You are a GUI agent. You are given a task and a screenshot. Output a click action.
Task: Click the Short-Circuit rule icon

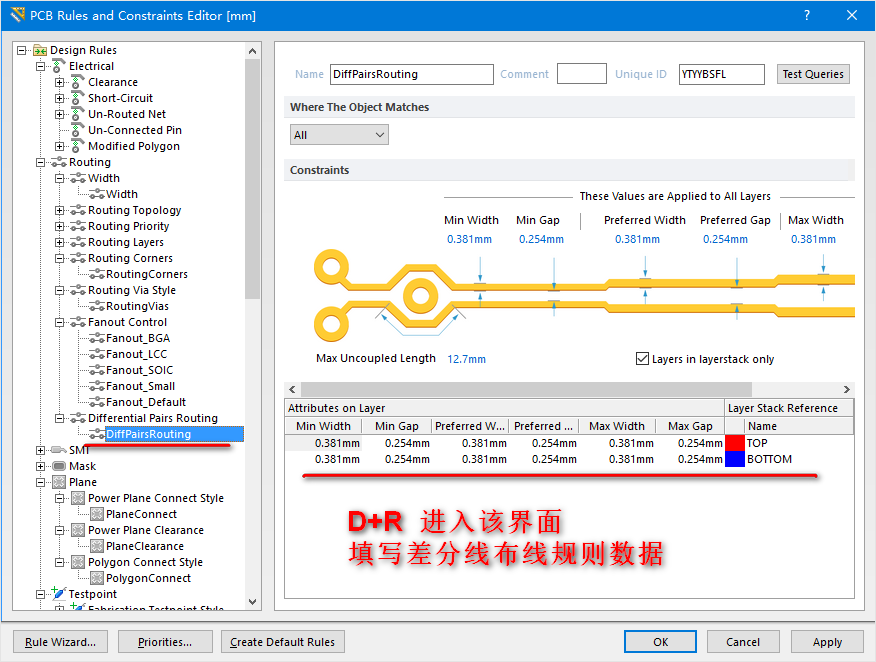point(77,98)
